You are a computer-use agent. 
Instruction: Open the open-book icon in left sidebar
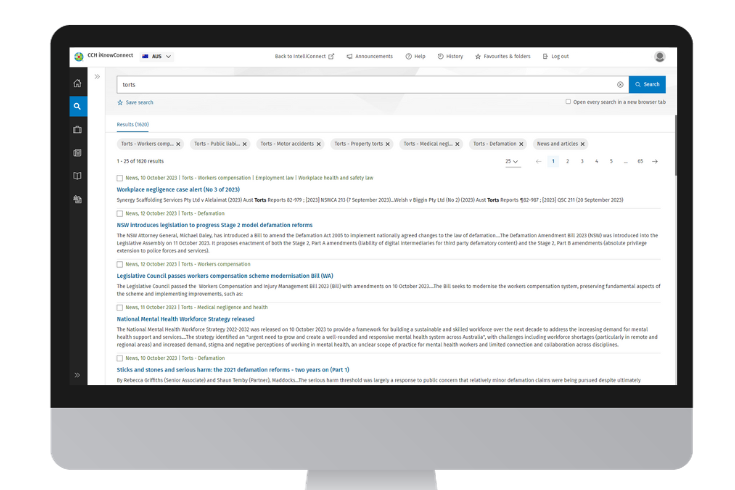point(77,176)
